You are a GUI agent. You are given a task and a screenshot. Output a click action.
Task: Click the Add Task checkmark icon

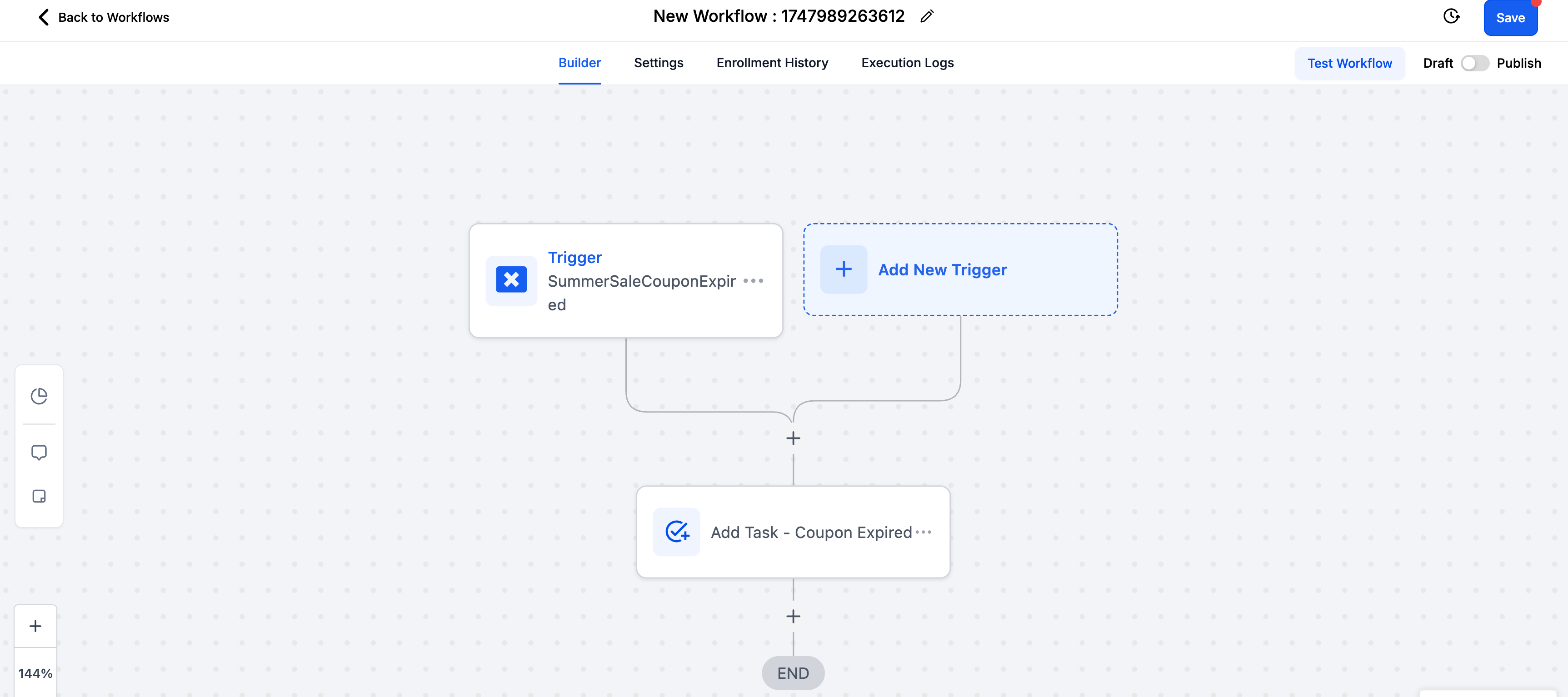tap(676, 532)
